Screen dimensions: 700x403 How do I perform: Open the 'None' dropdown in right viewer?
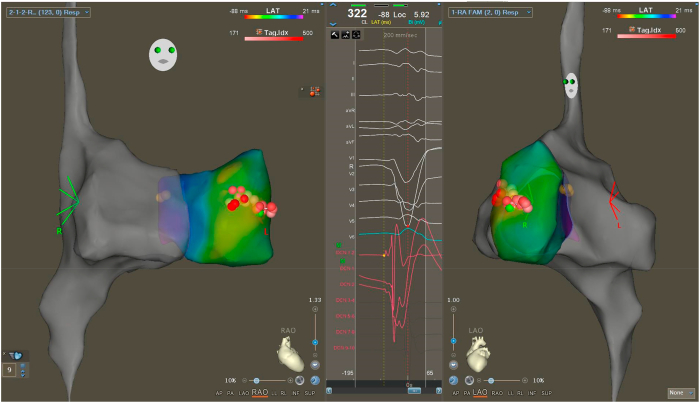coord(681,393)
